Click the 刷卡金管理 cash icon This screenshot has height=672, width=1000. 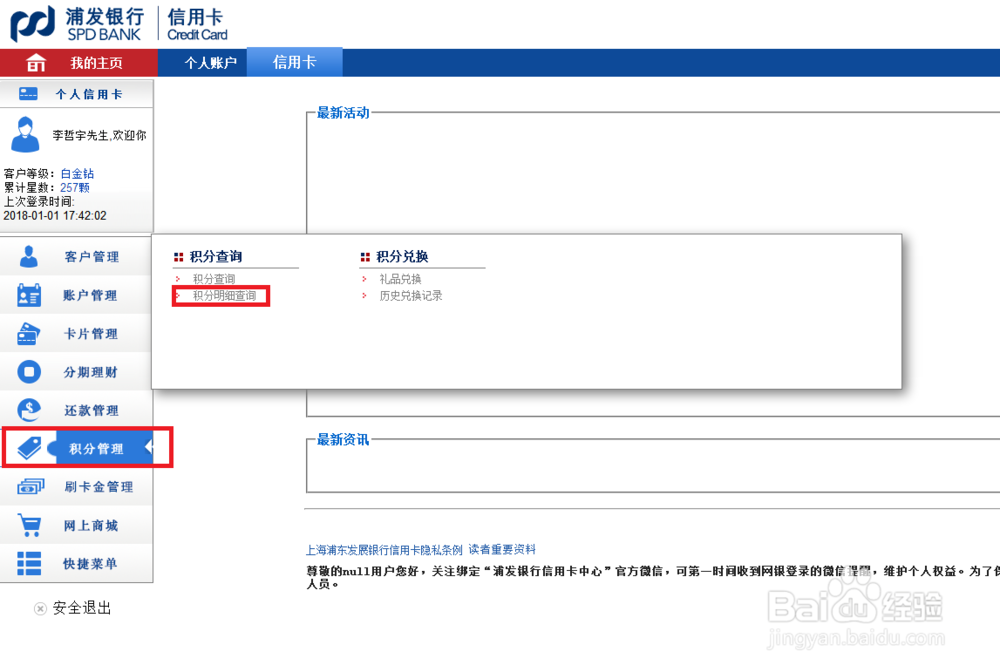tap(30, 486)
